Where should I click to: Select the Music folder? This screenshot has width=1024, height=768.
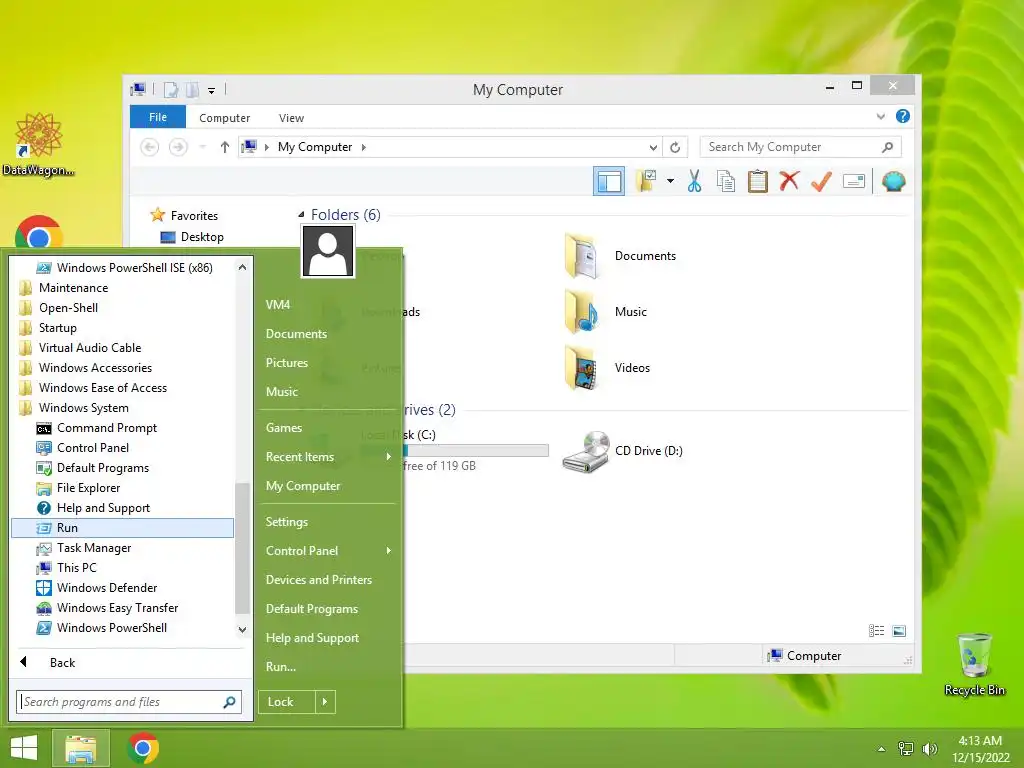[x=605, y=312]
